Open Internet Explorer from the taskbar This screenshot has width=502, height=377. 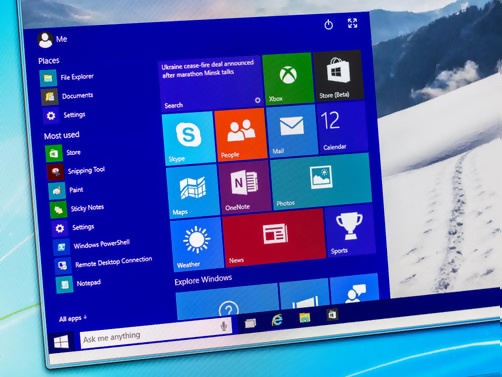[x=277, y=320]
